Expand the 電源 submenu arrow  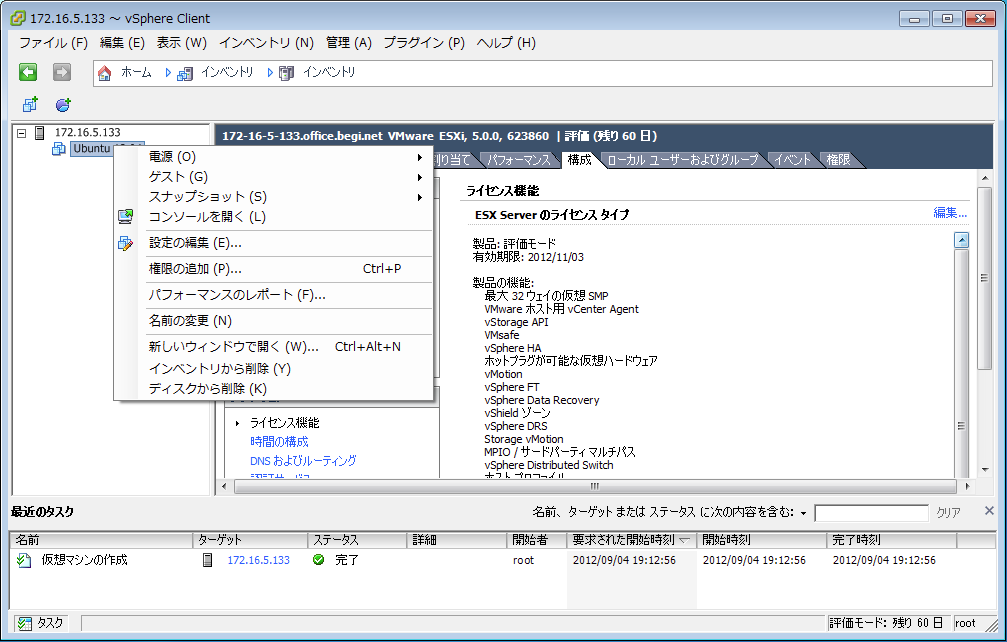(x=419, y=157)
